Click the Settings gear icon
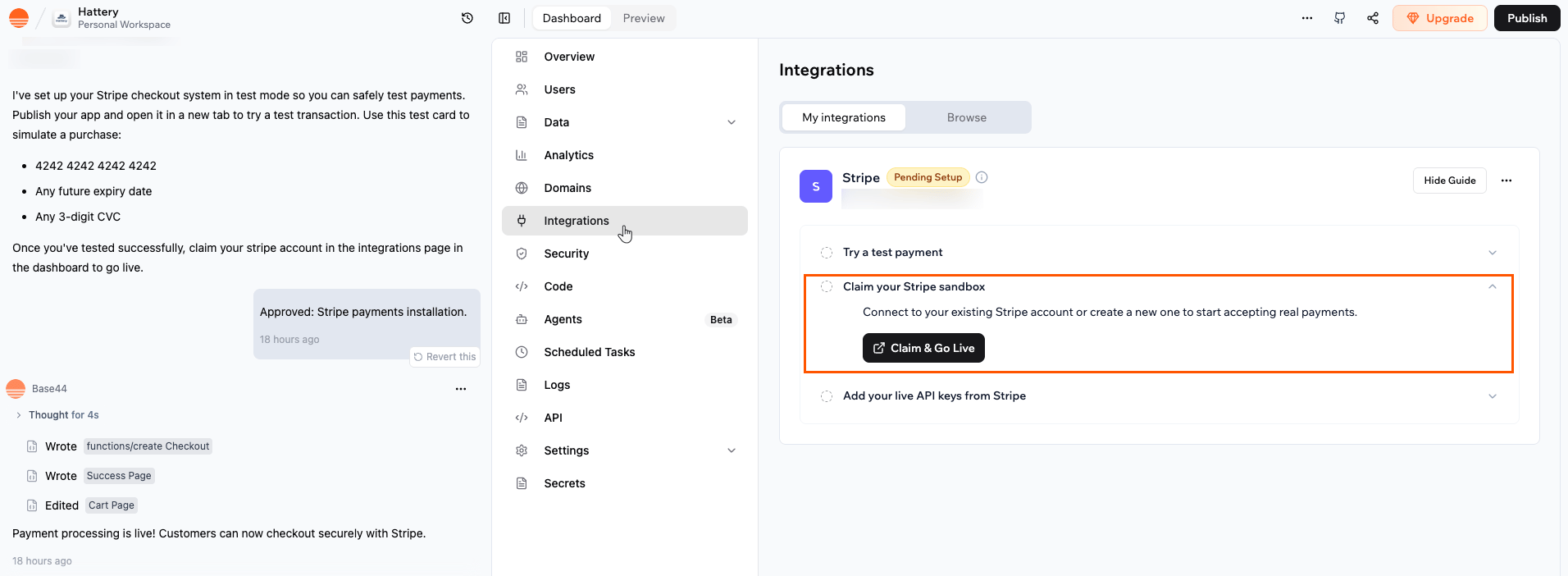1568x576 pixels. tap(522, 450)
